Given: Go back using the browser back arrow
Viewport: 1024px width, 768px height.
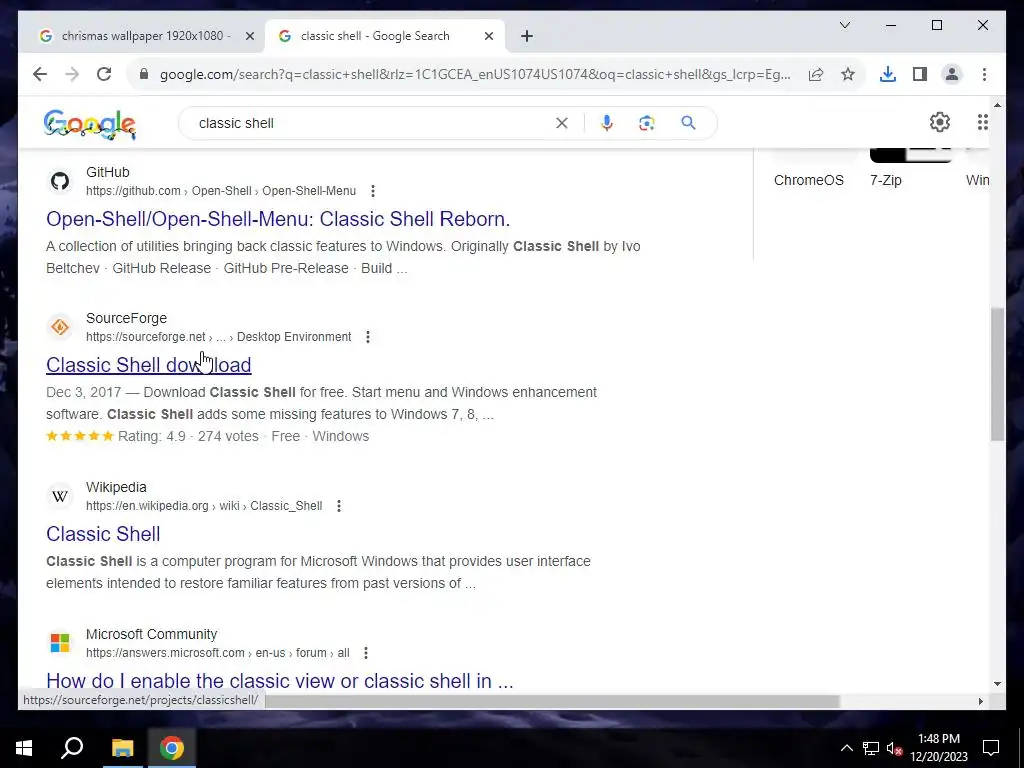Looking at the screenshot, I should (x=40, y=74).
